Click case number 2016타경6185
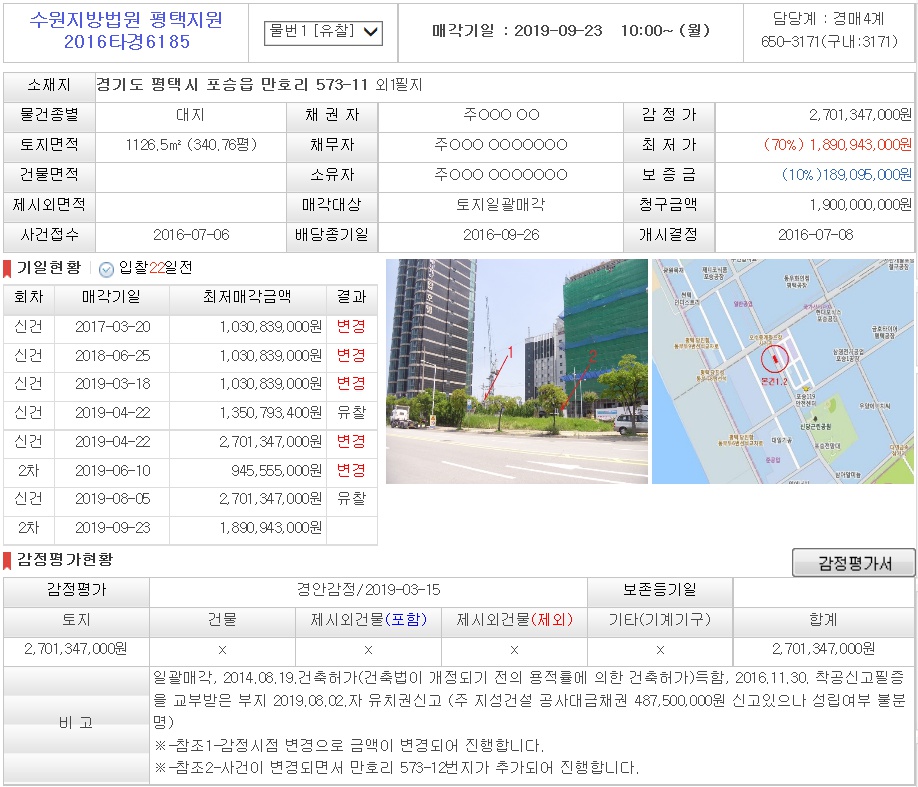918x787 pixels. pyautogui.click(x=126, y=42)
